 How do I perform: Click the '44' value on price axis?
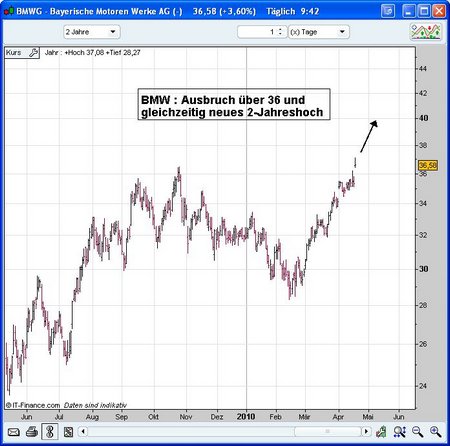[x=423, y=69]
